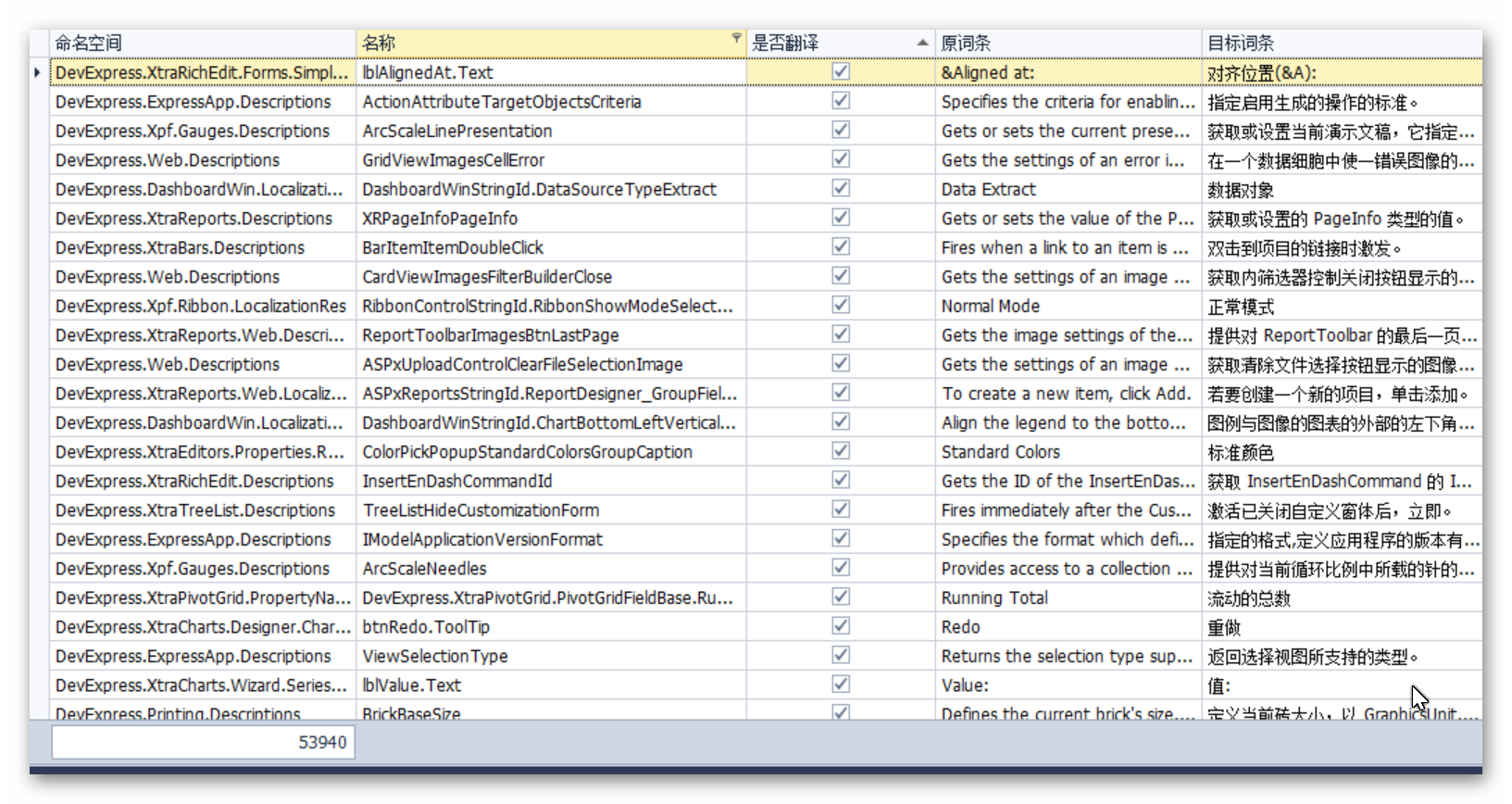Click the row indicator arrow of first row
The width and height of the screenshot is (1512, 804).
[37, 72]
